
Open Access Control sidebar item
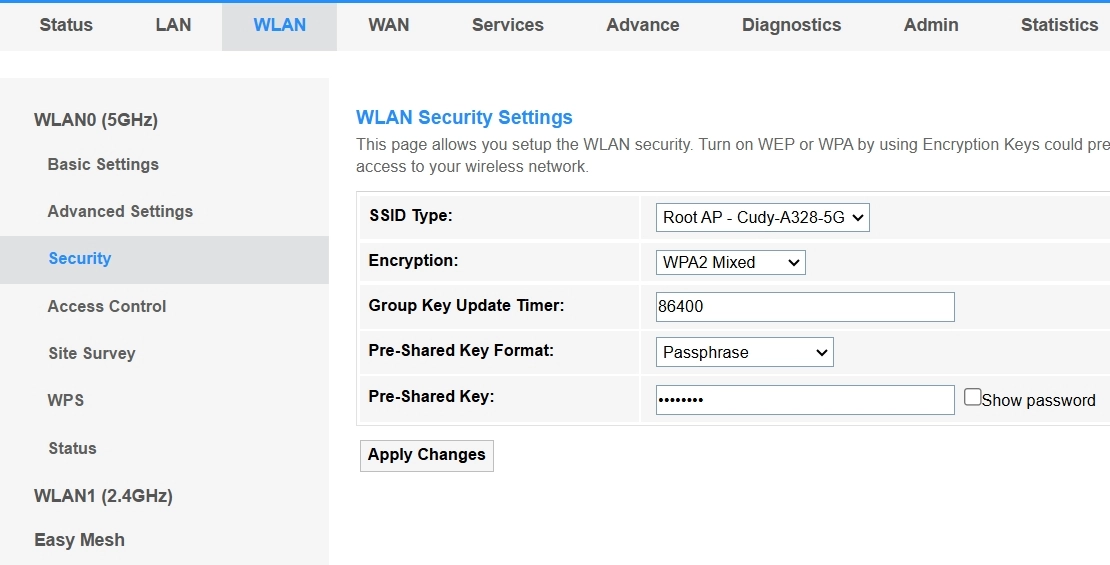pyautogui.click(x=106, y=306)
